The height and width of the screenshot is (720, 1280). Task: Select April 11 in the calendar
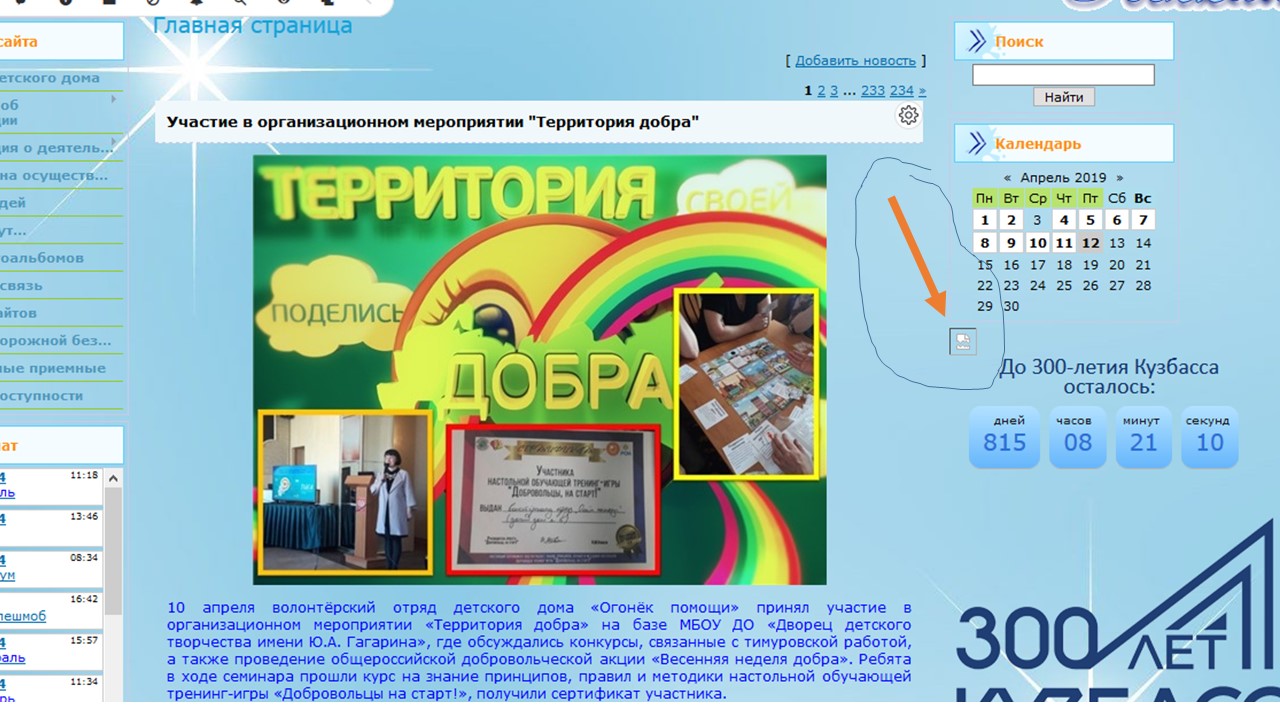click(1064, 243)
